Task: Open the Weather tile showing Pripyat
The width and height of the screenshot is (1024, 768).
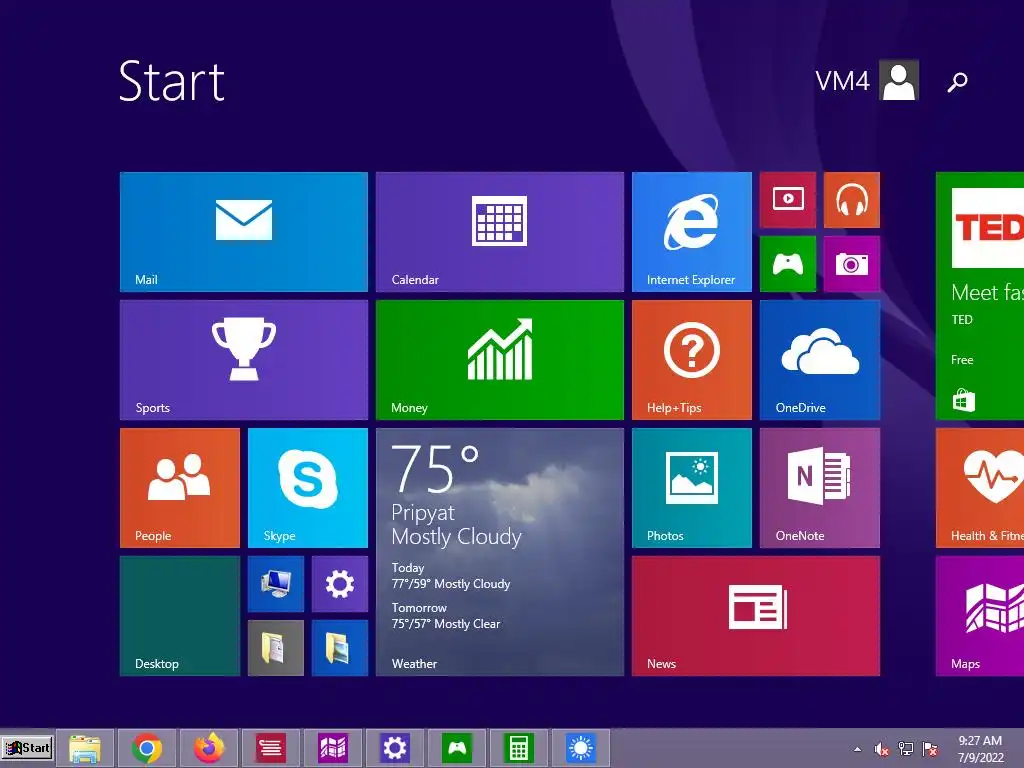Action: point(500,552)
